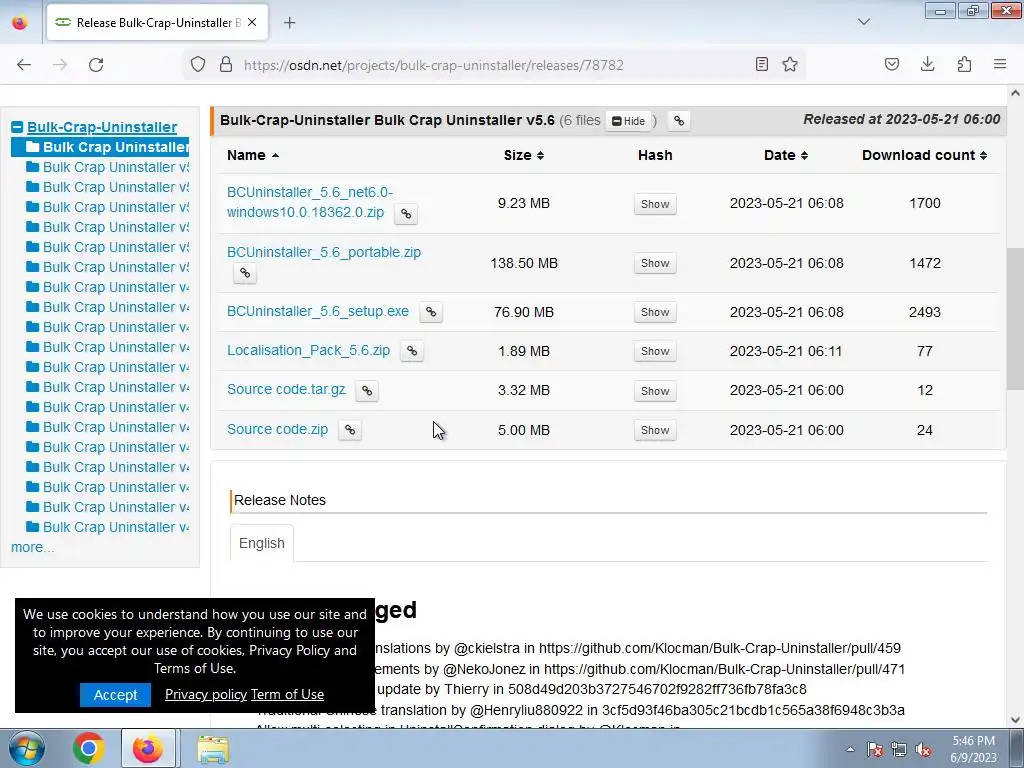Open the Windows Start menu
Screen dimensions: 1024x768
coord(27,748)
